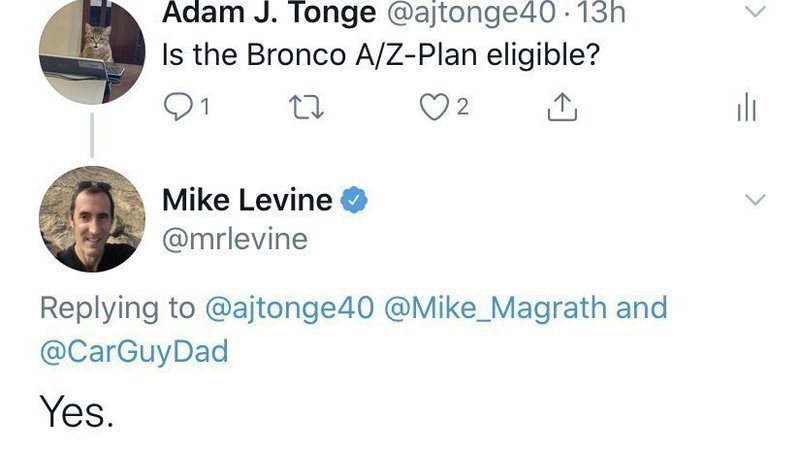Expand options chevron on Adam's tweet
The width and height of the screenshot is (800, 450).
tap(756, 13)
